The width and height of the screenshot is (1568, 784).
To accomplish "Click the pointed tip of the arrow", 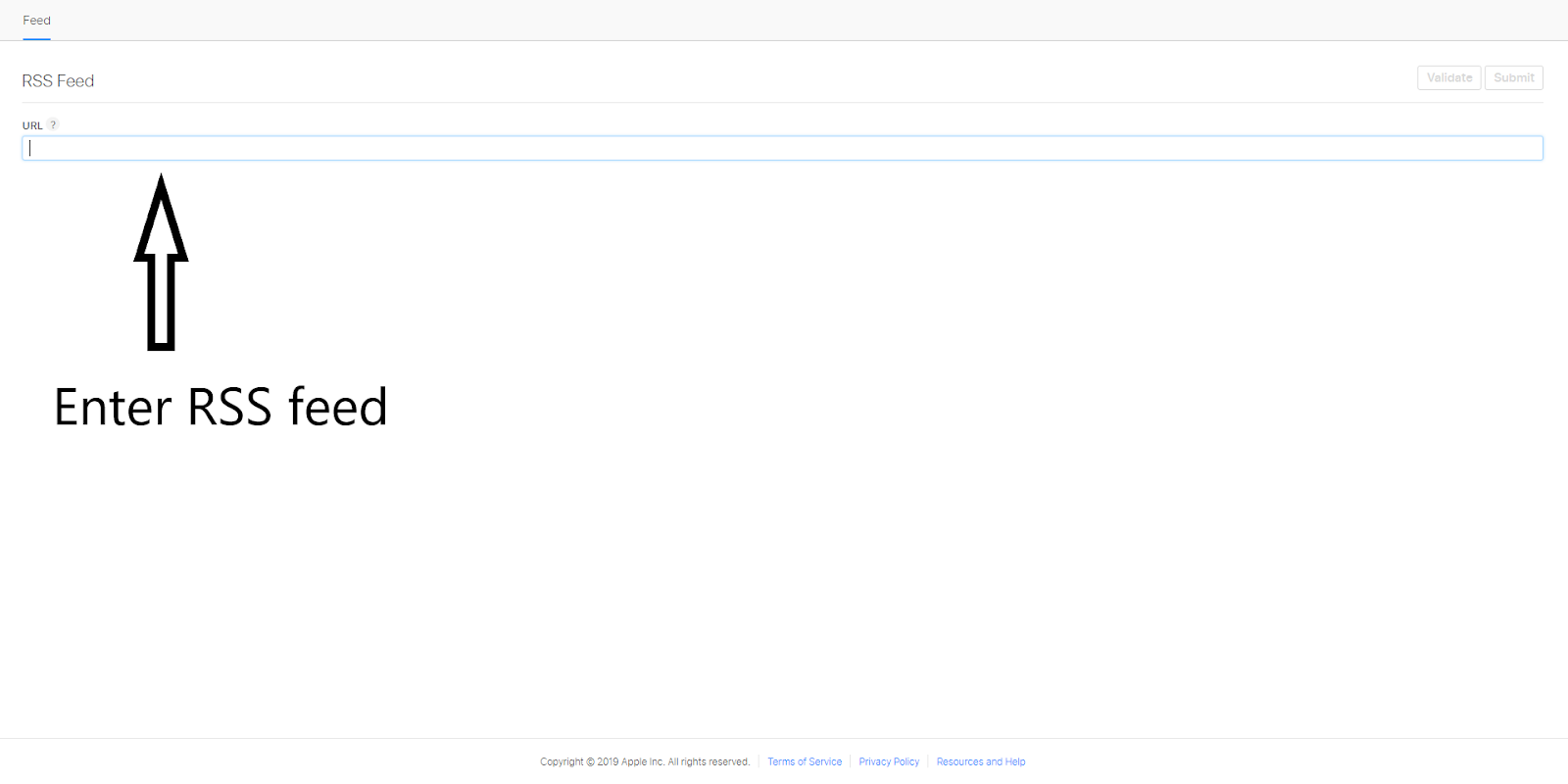I will [161, 179].
